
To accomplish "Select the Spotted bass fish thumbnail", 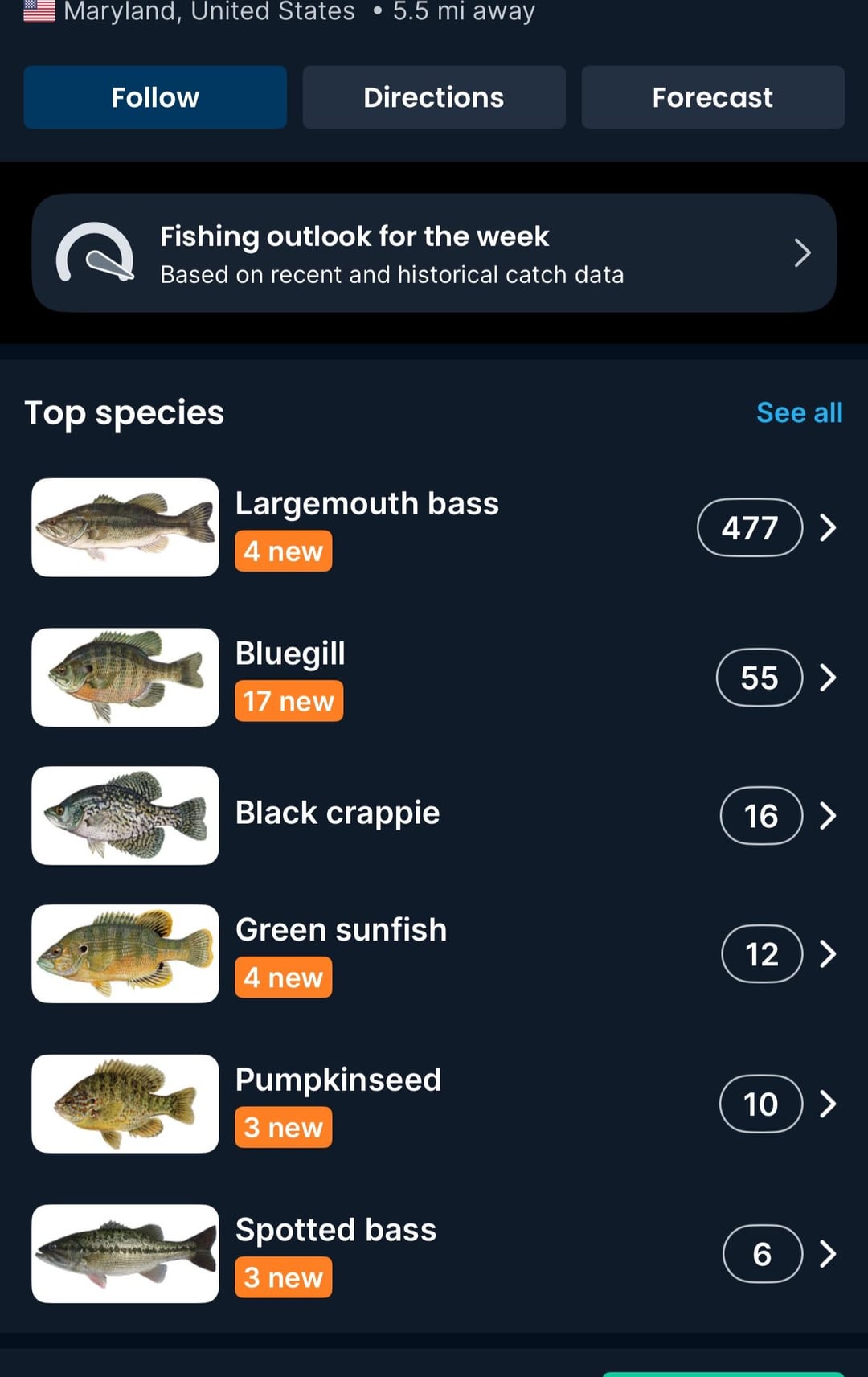I will click(x=125, y=1254).
